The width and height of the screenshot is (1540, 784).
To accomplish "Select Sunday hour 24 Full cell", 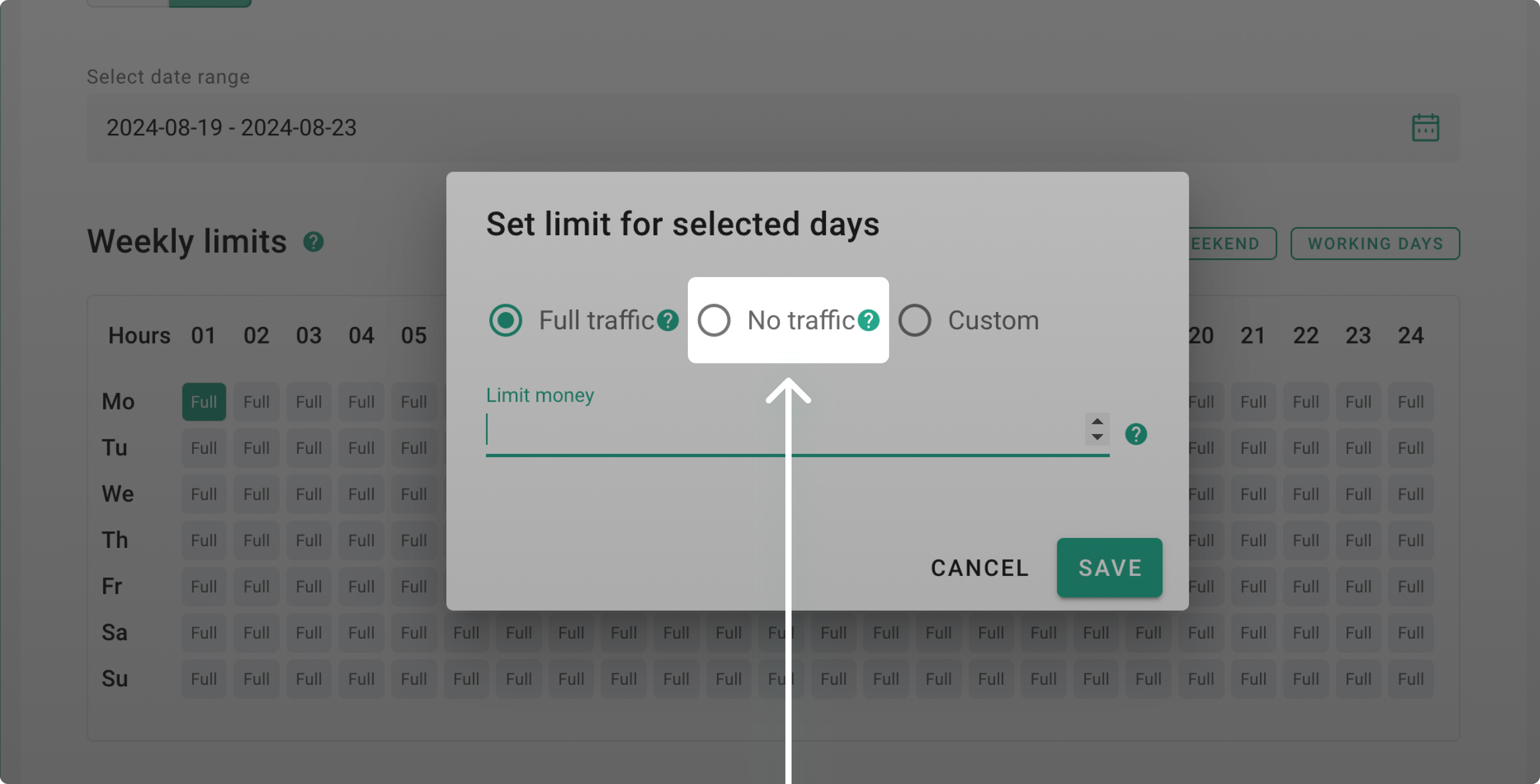I will (1410, 679).
